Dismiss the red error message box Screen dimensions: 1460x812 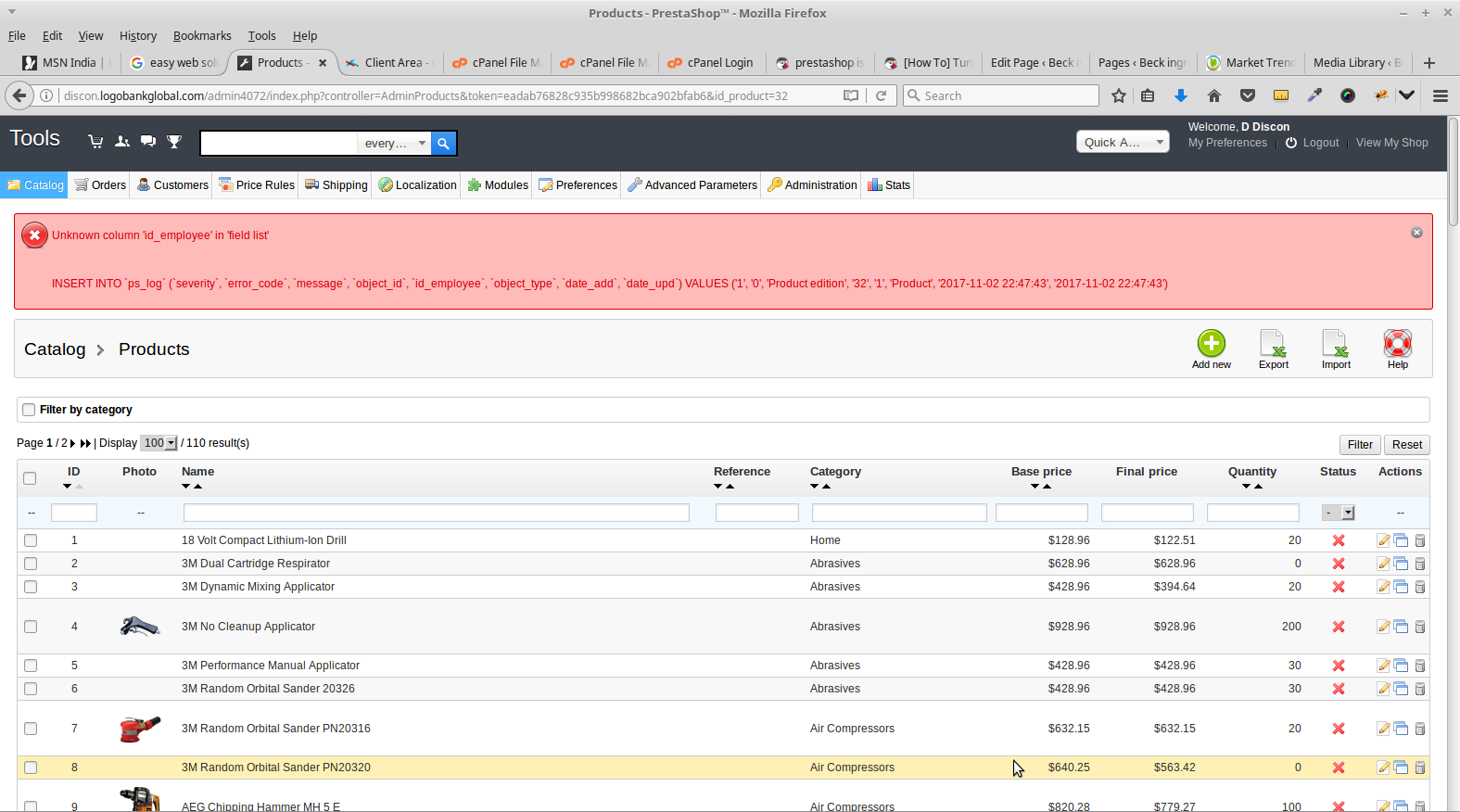click(x=1416, y=233)
